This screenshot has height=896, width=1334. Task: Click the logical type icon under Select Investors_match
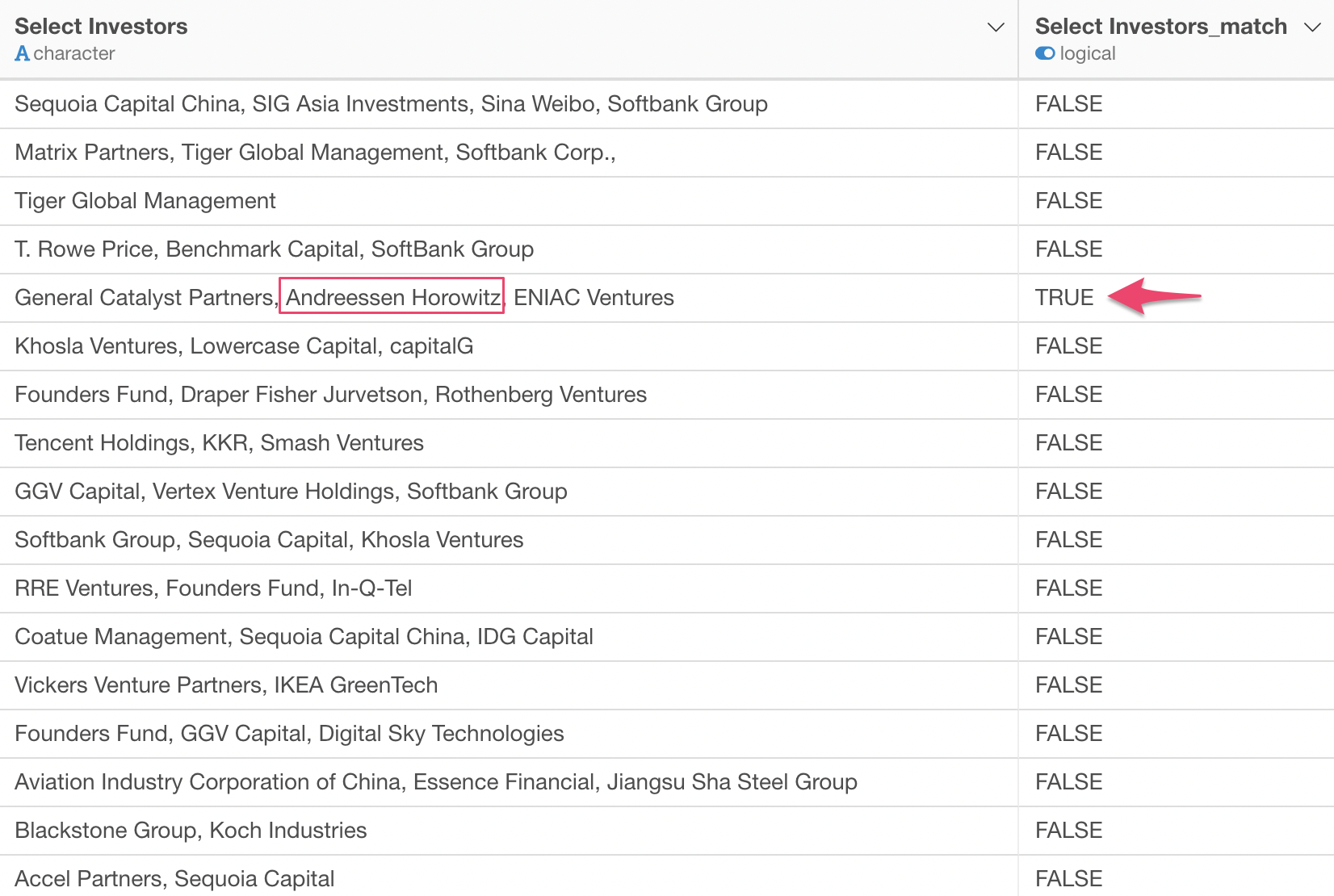pyautogui.click(x=1045, y=53)
